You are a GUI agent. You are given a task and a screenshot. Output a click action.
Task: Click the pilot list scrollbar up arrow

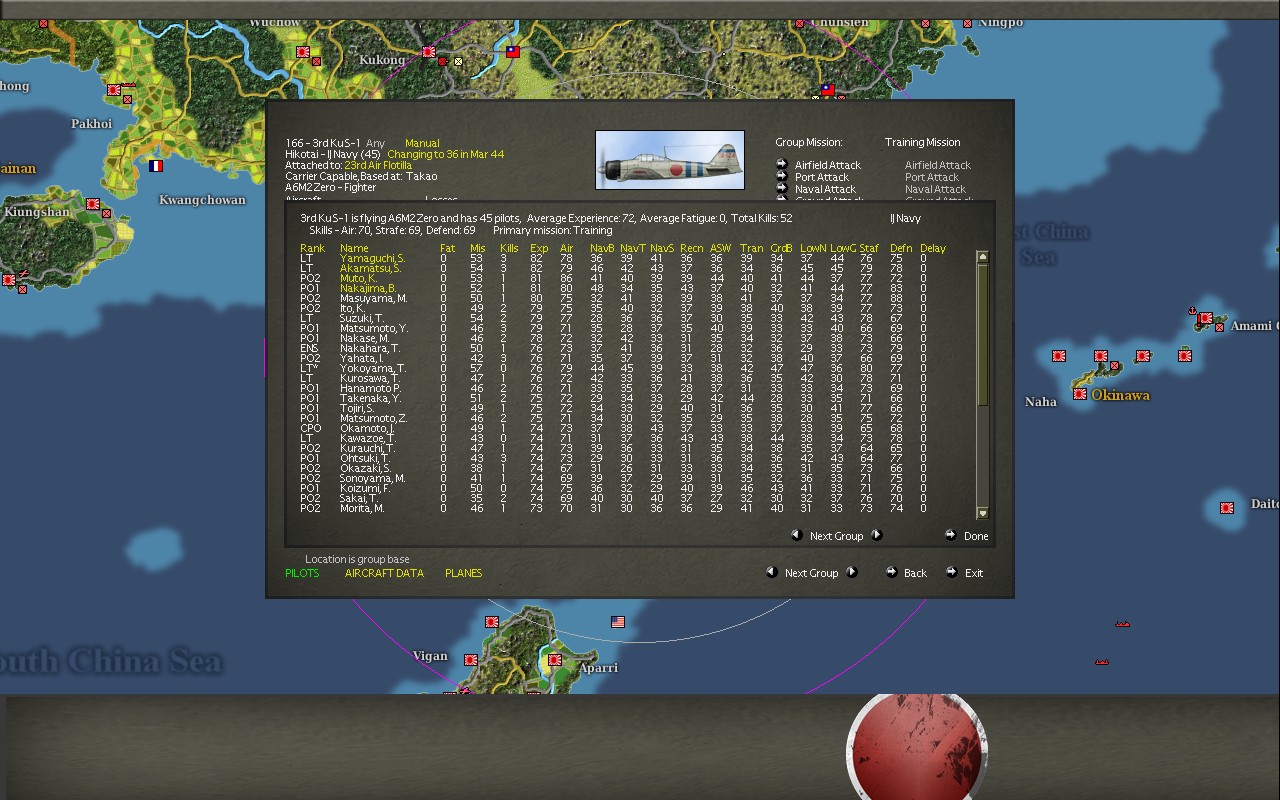[982, 257]
